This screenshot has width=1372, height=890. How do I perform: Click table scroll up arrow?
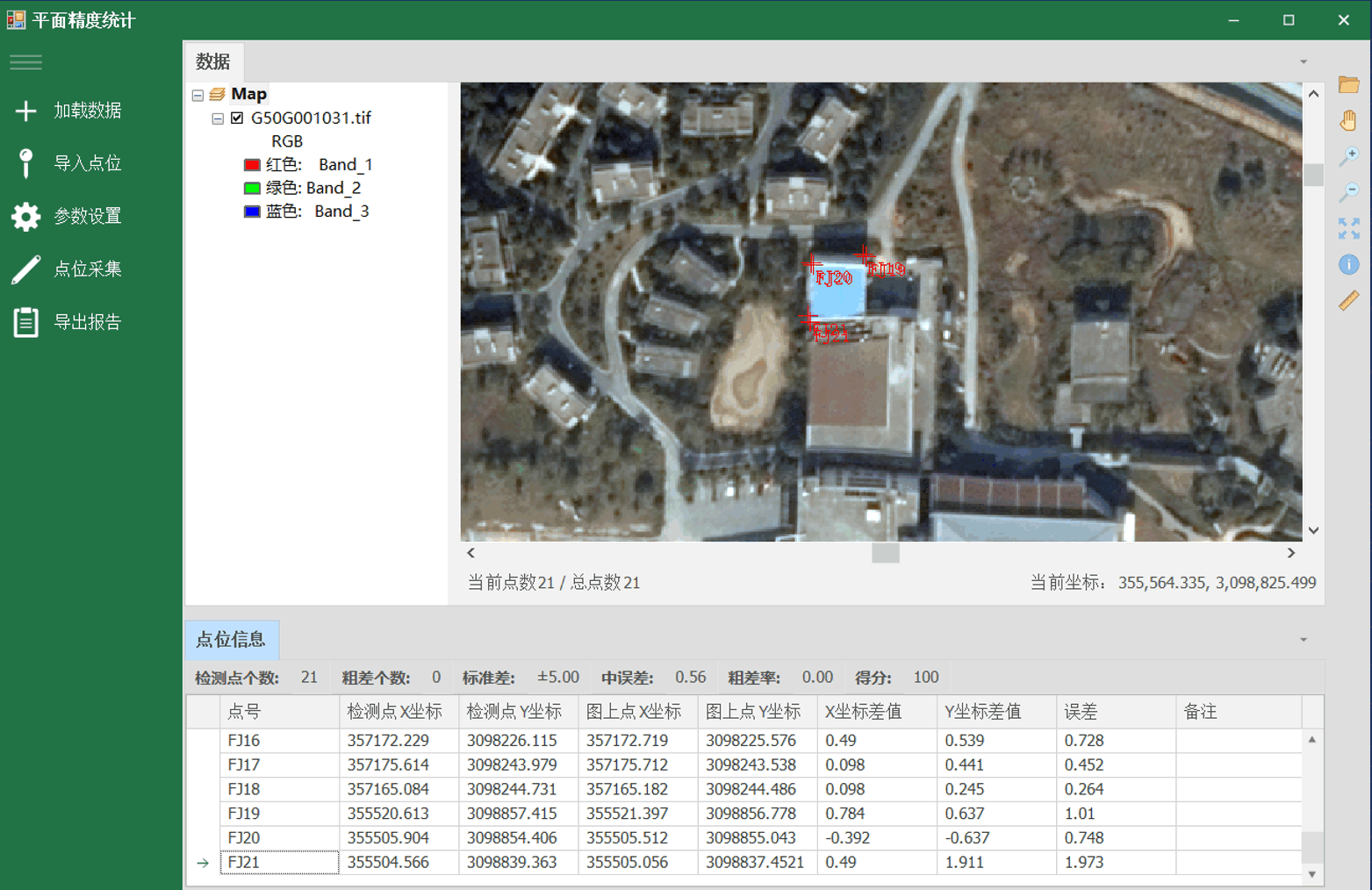[1312, 740]
